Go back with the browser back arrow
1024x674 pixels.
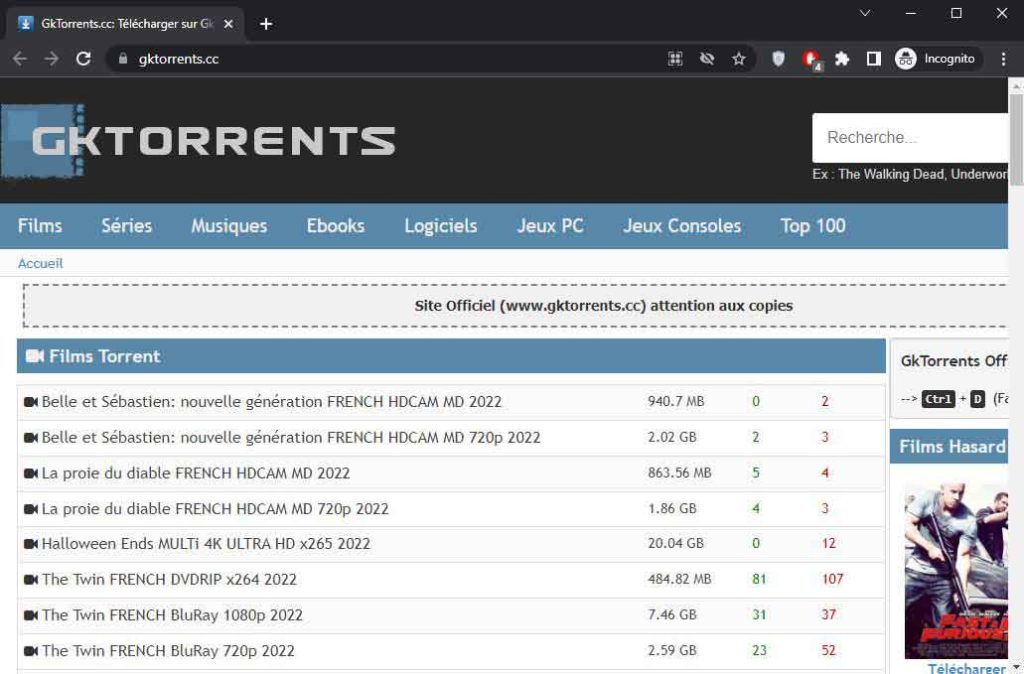(20, 59)
